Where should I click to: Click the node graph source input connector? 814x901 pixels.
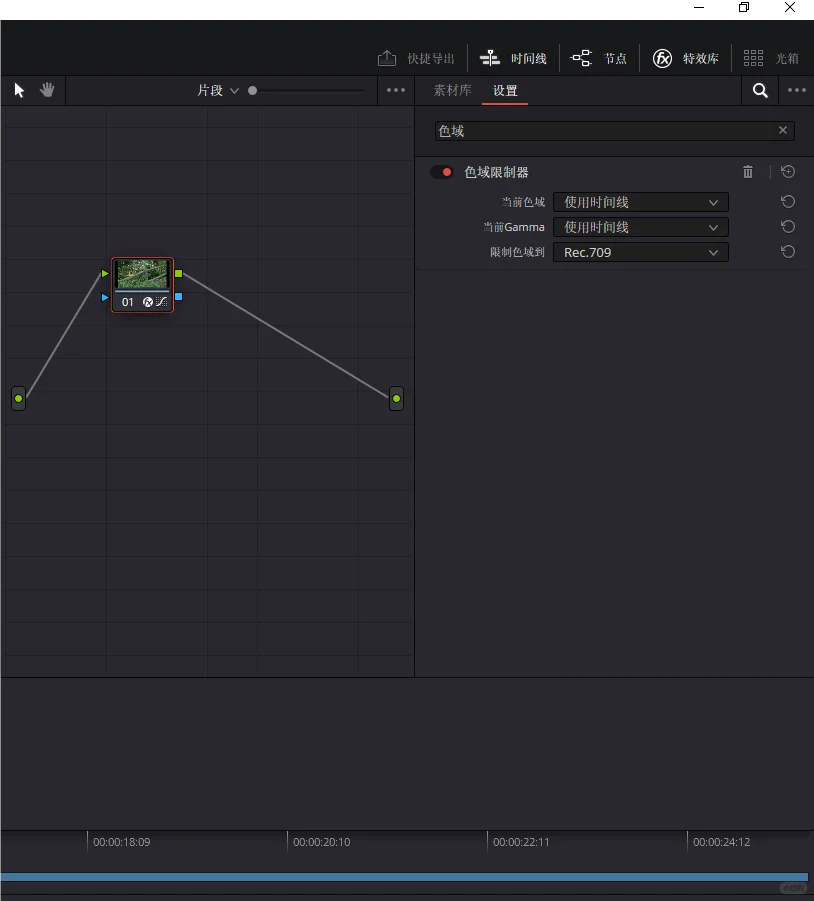pos(18,398)
